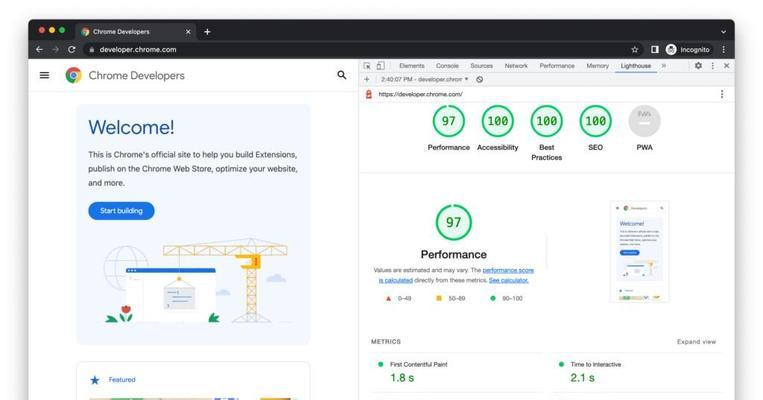Click the address bar URL developer.chrome.com
The height and width of the screenshot is (400, 763).
tap(138, 50)
